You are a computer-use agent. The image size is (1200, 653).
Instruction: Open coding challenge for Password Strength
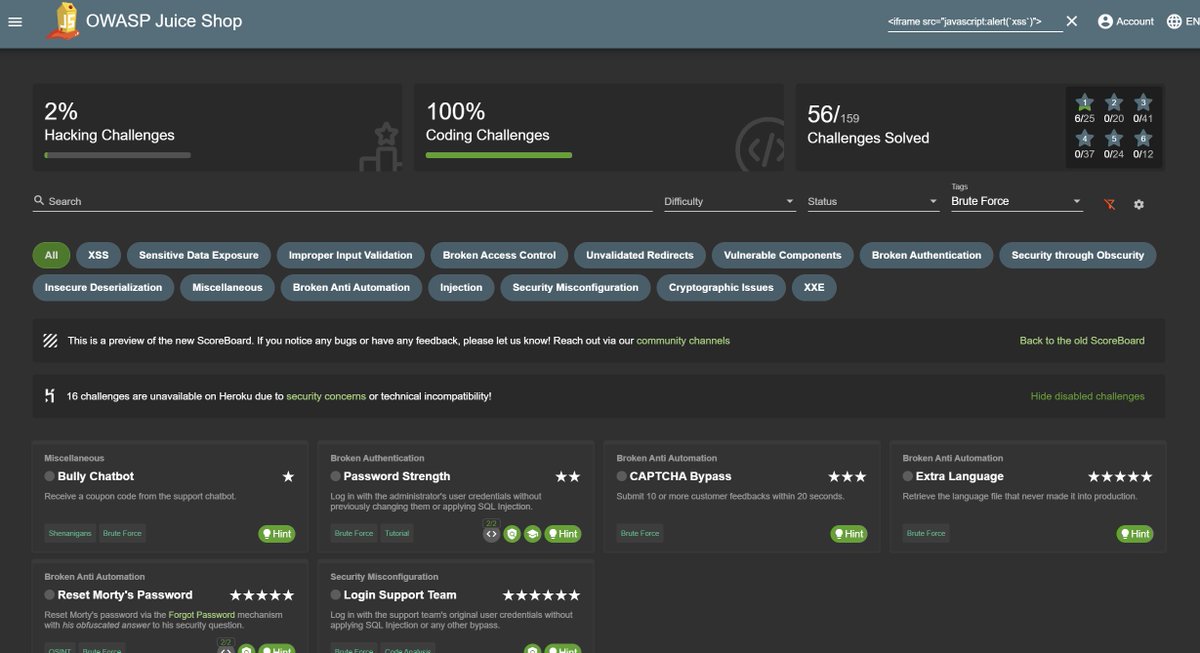coord(491,533)
